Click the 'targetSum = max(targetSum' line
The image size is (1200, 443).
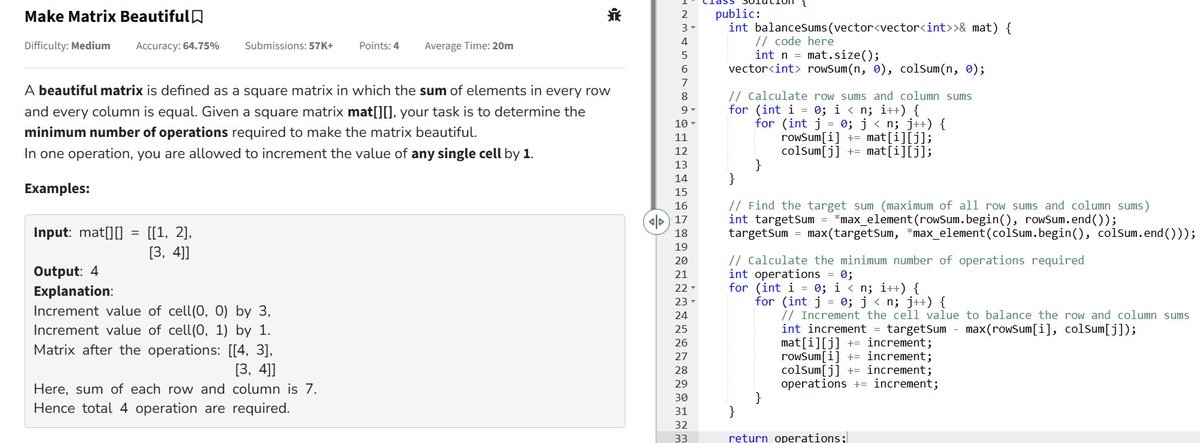click(962, 233)
